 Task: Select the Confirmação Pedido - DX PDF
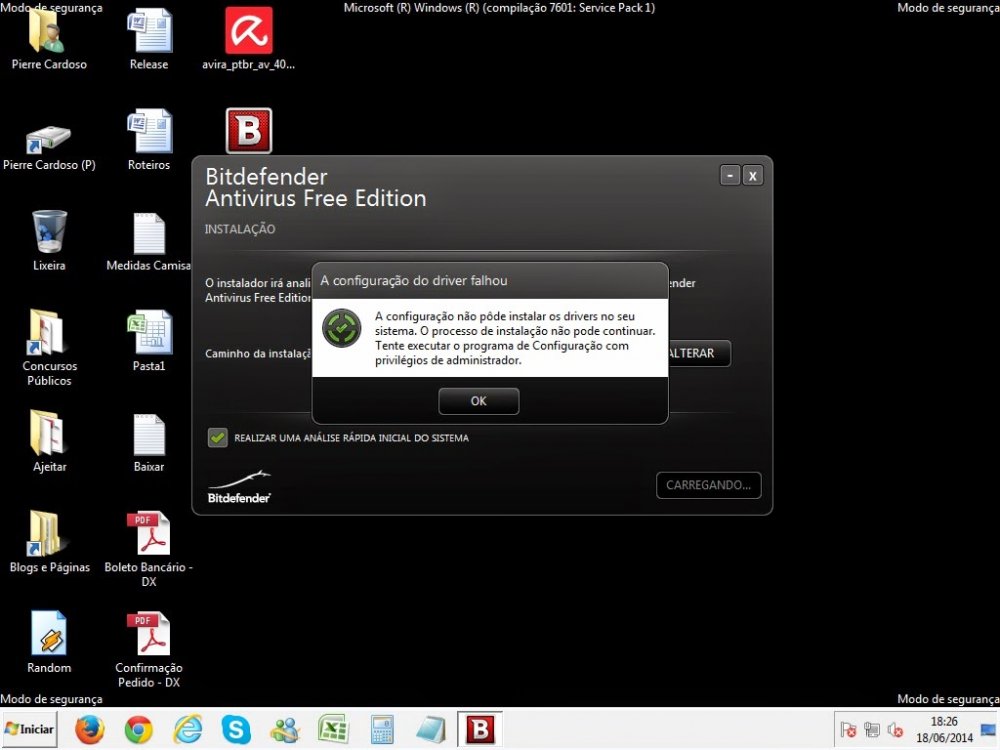[x=149, y=651]
